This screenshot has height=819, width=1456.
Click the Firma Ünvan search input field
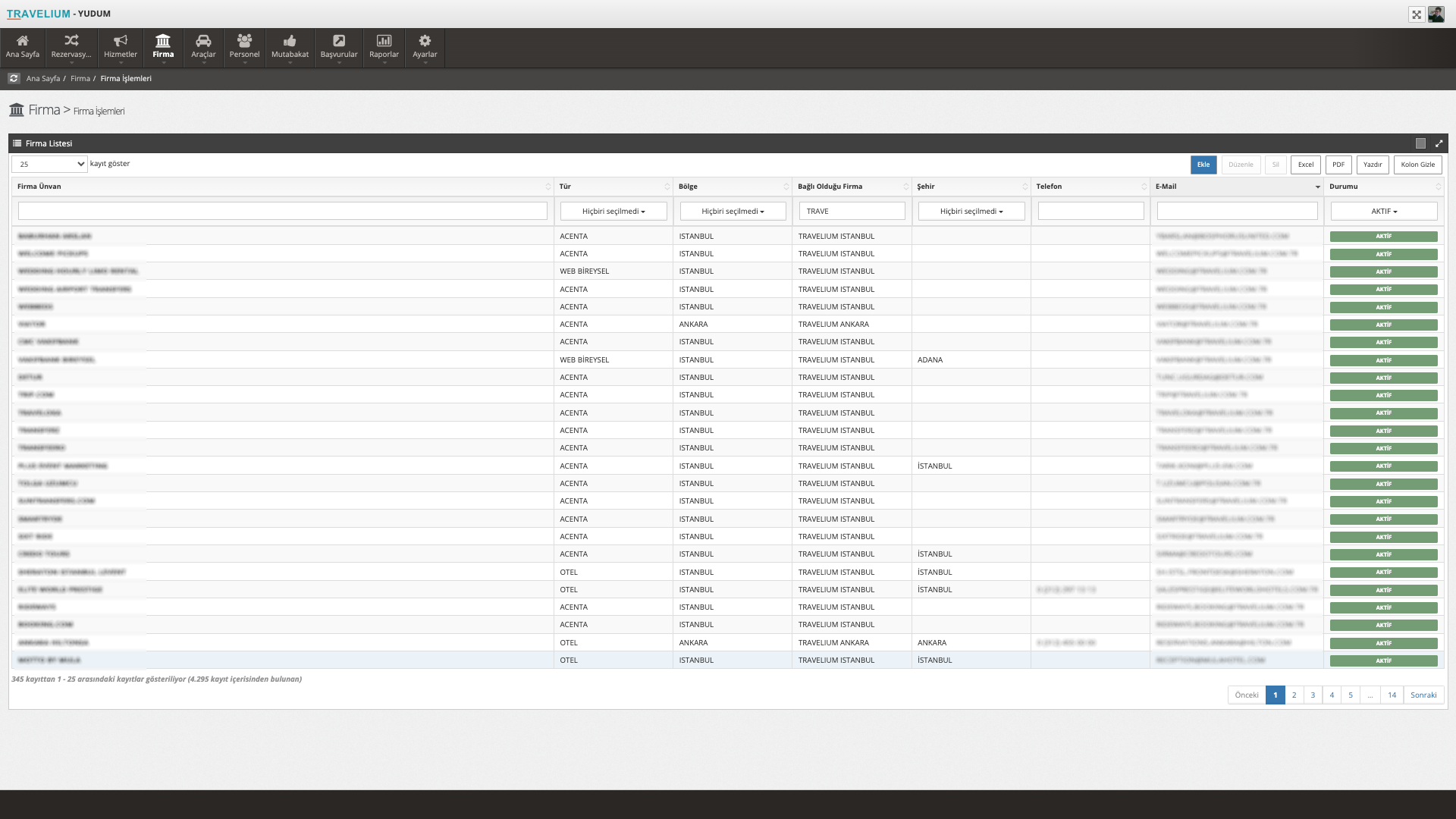[x=282, y=212]
